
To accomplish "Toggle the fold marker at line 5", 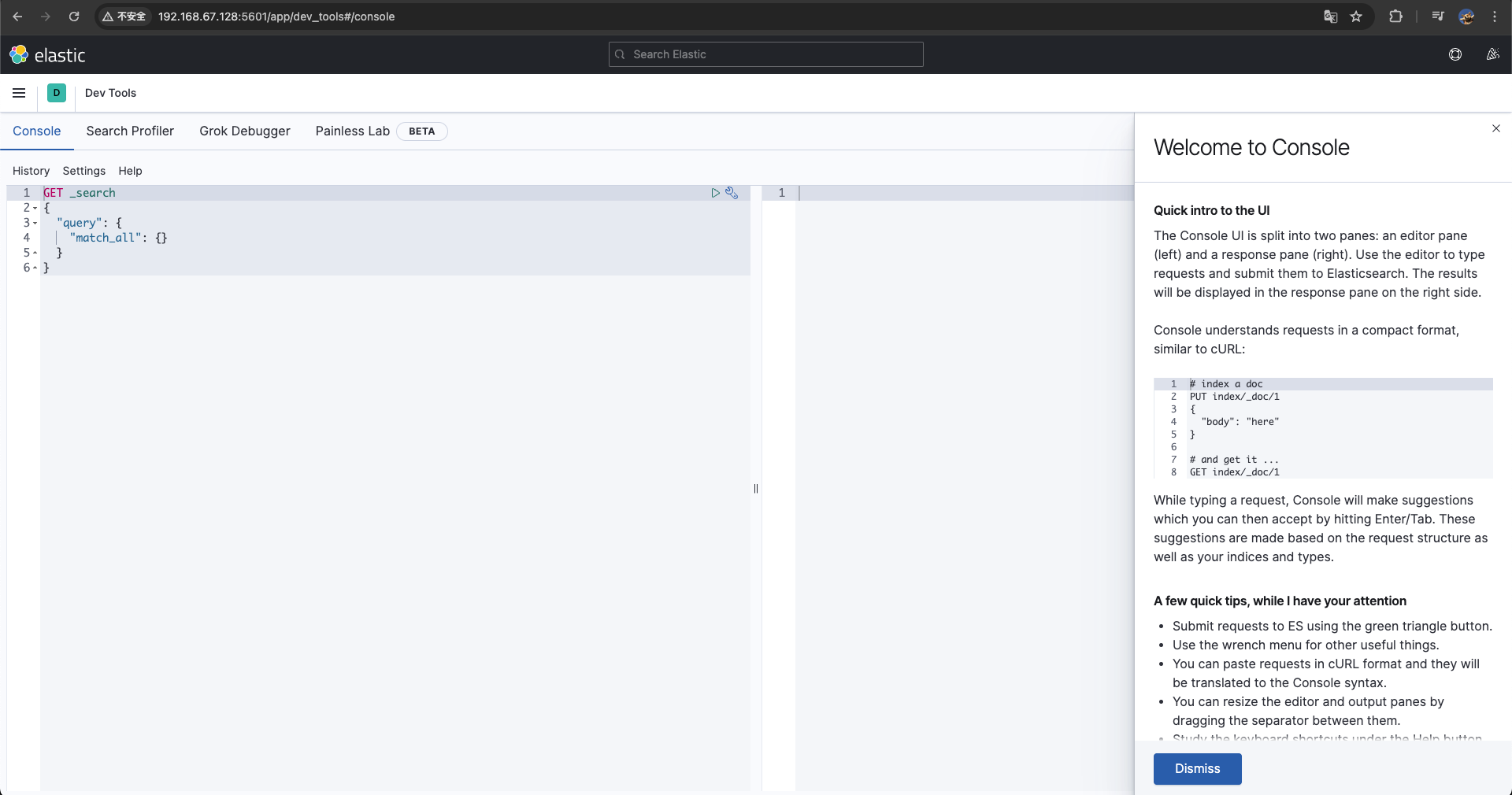I will pos(35,253).
